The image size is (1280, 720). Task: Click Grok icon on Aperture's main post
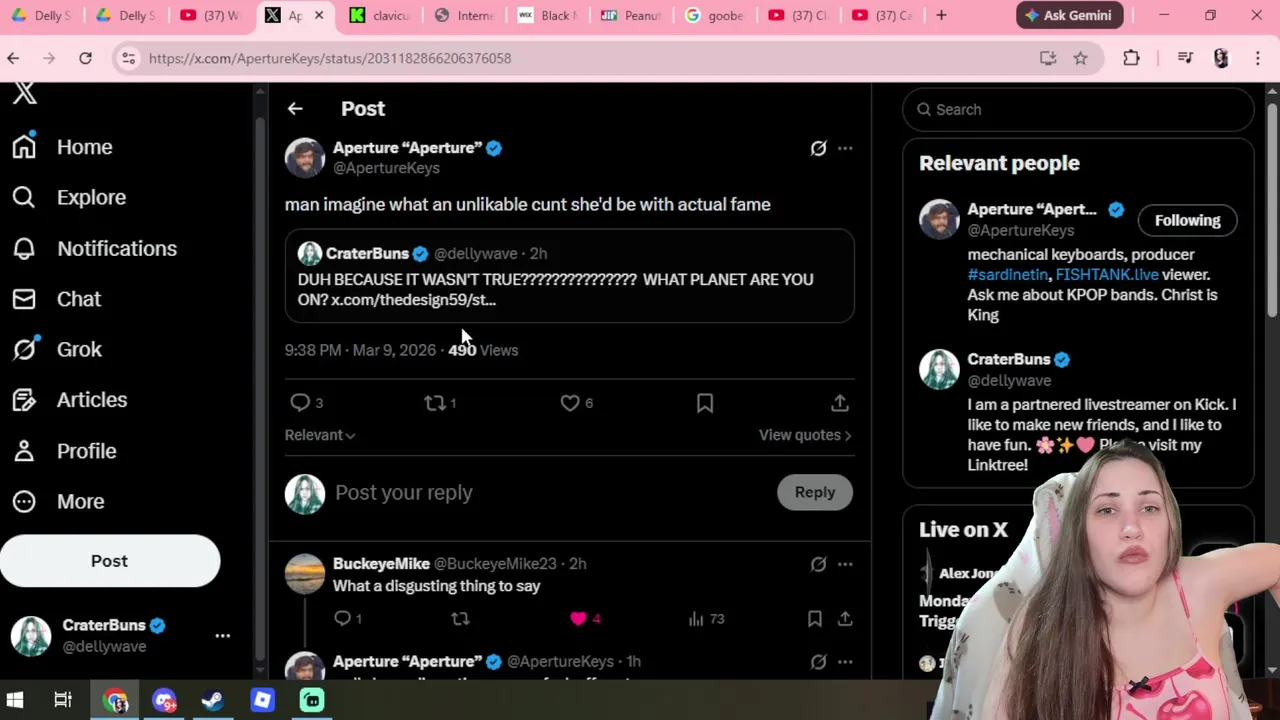coord(818,148)
